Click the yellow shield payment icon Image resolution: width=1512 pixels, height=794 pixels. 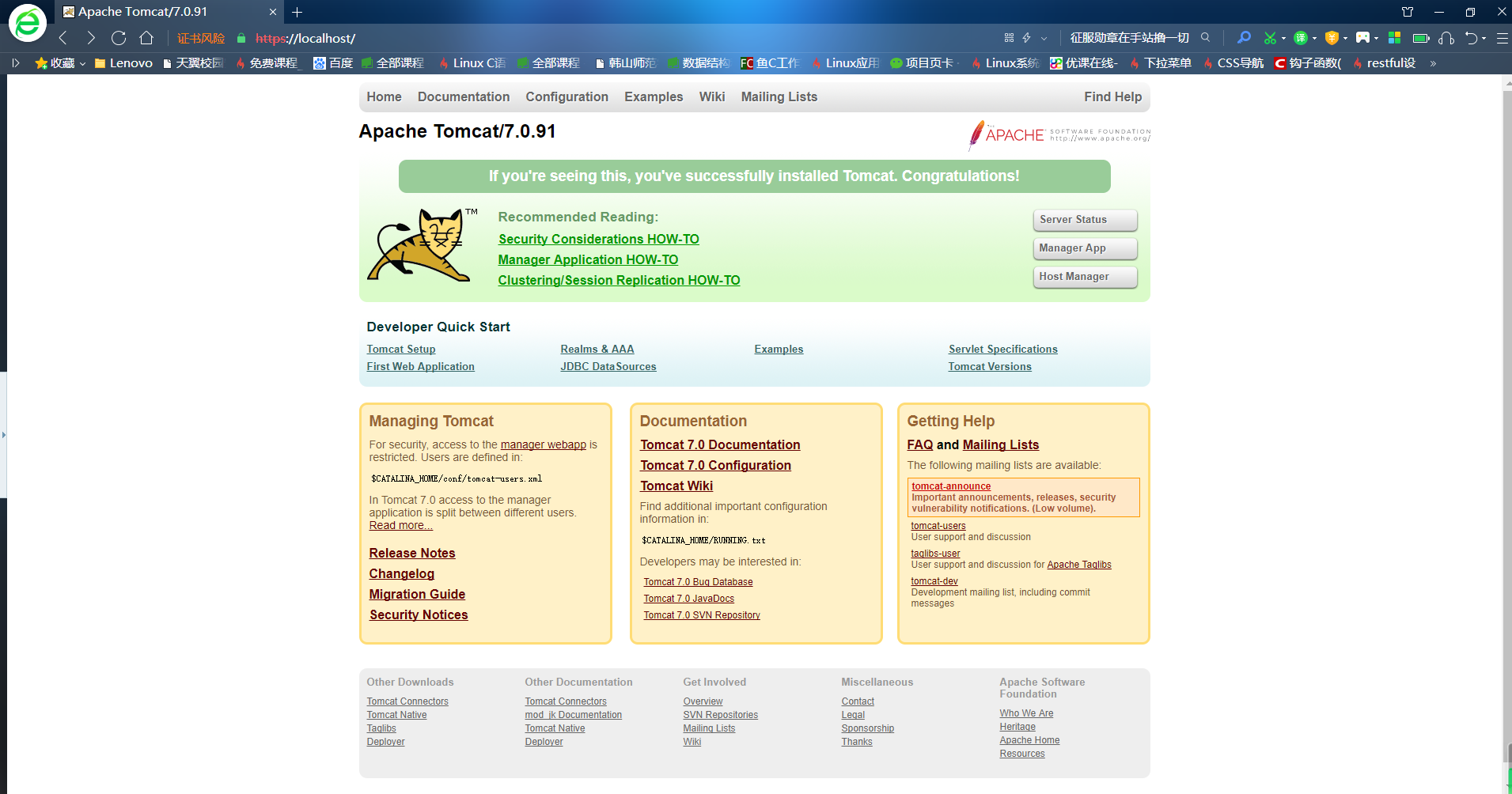1332,38
